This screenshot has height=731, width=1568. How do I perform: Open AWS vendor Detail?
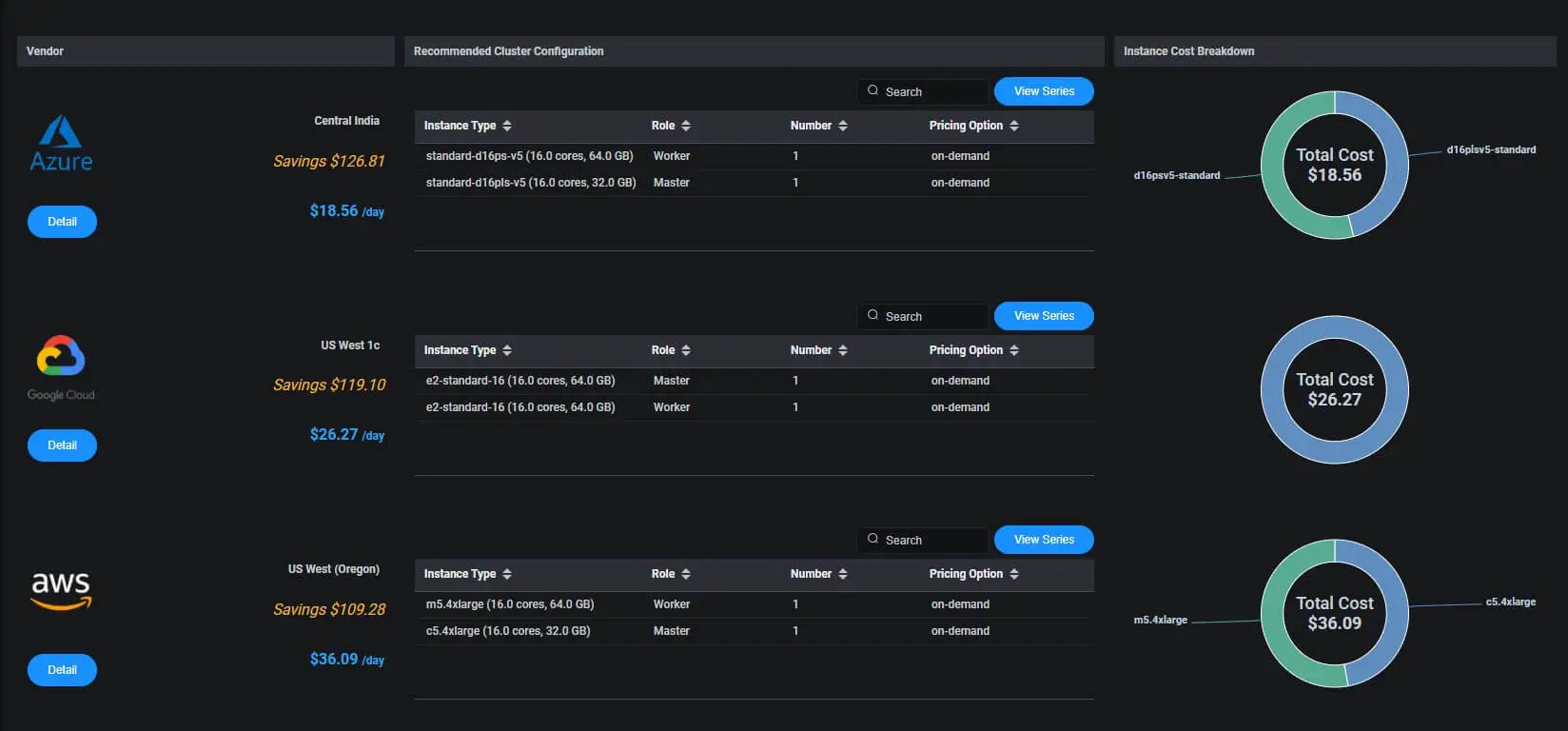[62, 670]
